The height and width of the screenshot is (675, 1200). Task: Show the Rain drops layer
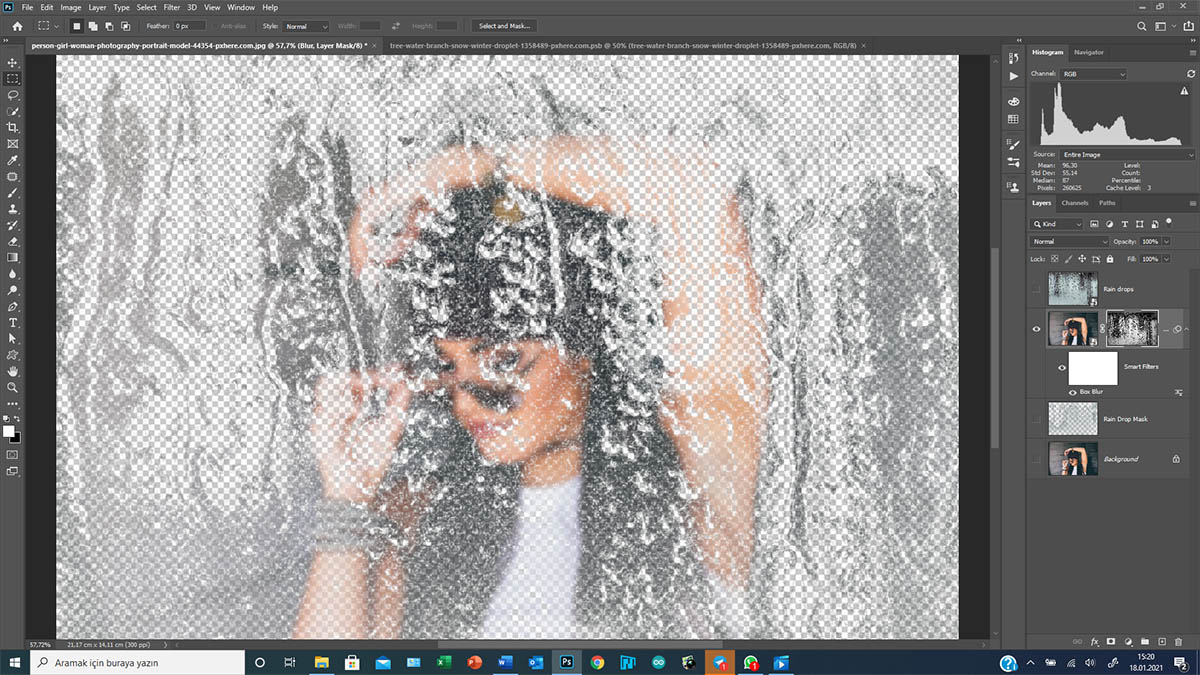1036,289
